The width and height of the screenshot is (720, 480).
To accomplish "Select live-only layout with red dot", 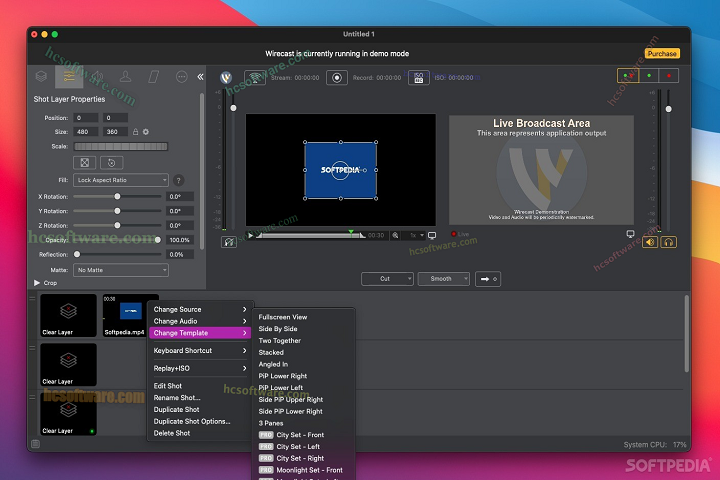I will pyautogui.click(x=669, y=75).
